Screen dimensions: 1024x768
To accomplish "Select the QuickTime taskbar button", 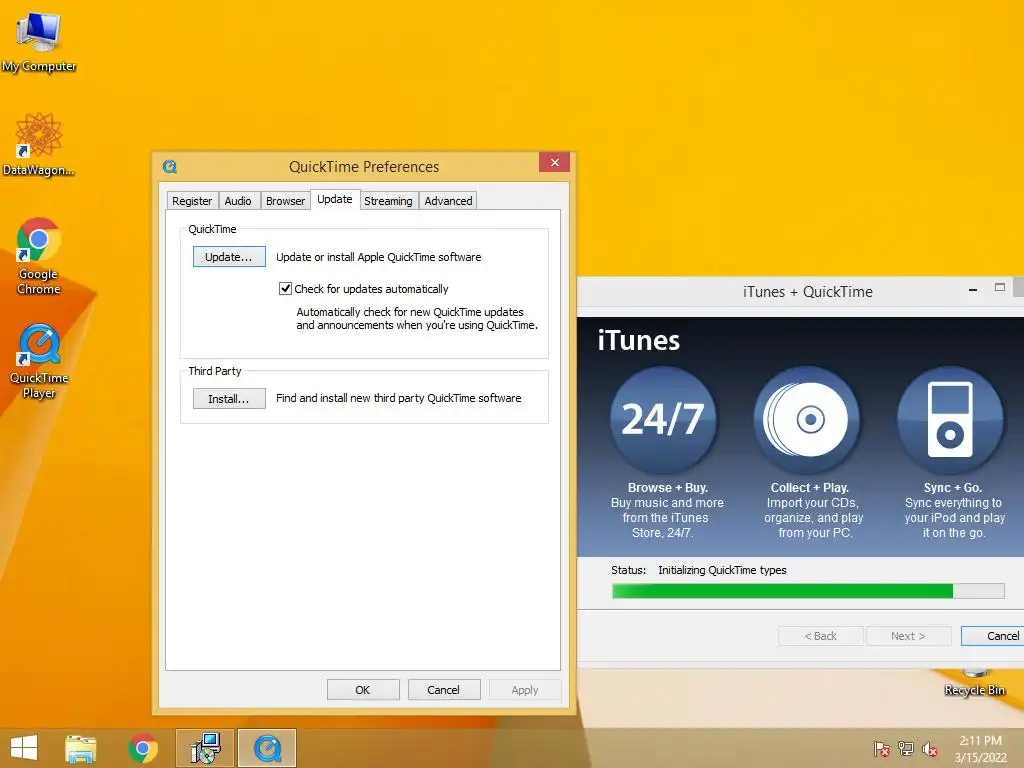I will [267, 748].
